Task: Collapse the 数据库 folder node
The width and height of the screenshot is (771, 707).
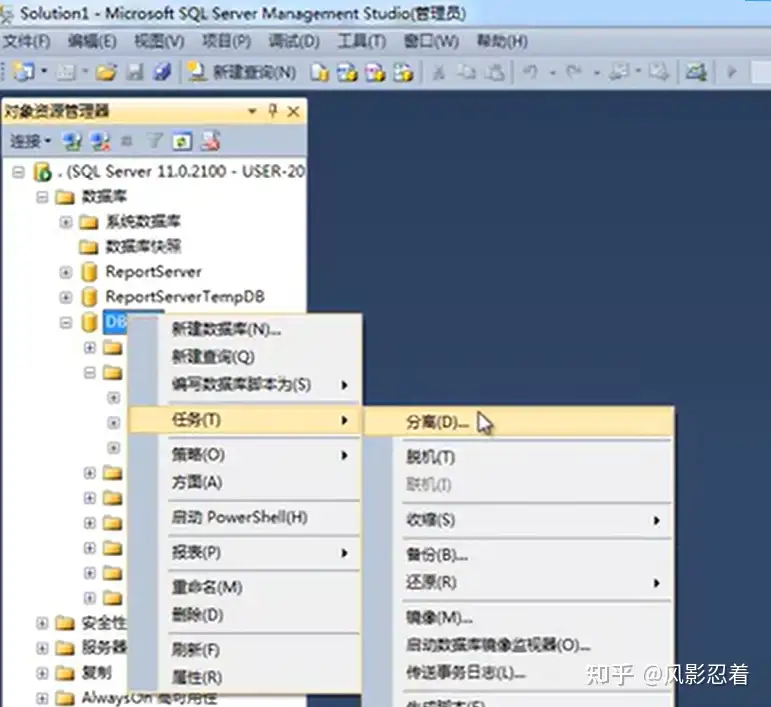Action: pos(42,197)
